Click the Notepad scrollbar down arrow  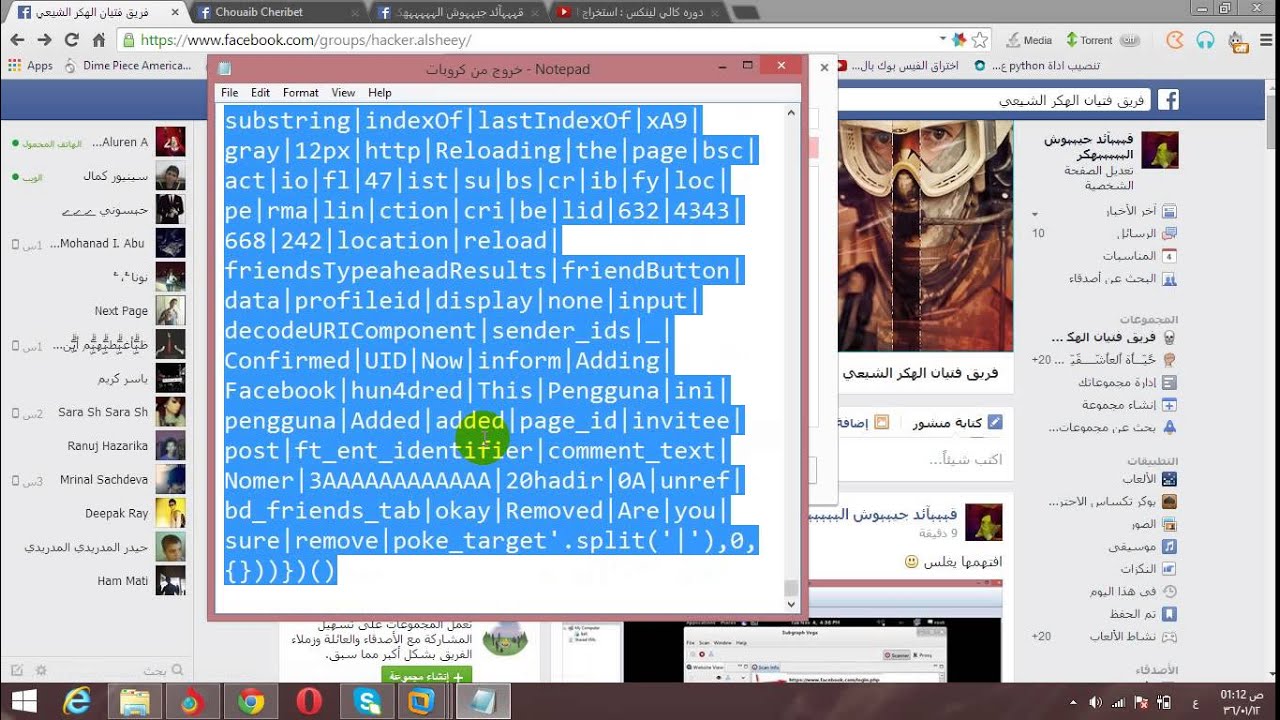[791, 603]
